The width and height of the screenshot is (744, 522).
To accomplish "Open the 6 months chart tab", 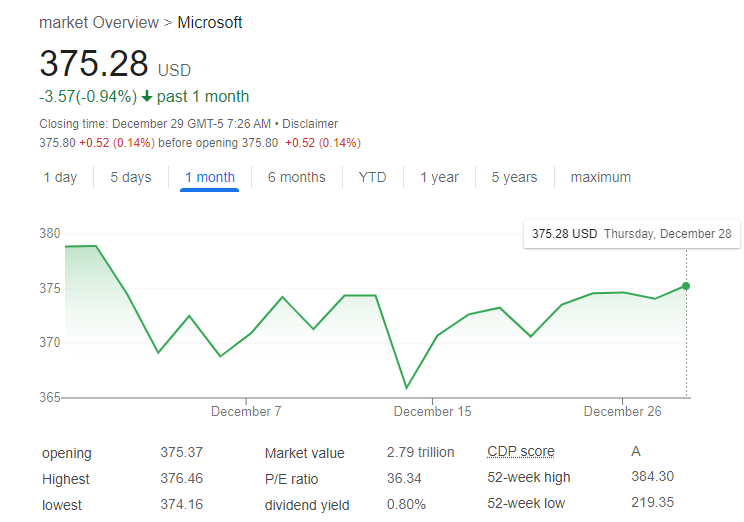I will point(297,177).
